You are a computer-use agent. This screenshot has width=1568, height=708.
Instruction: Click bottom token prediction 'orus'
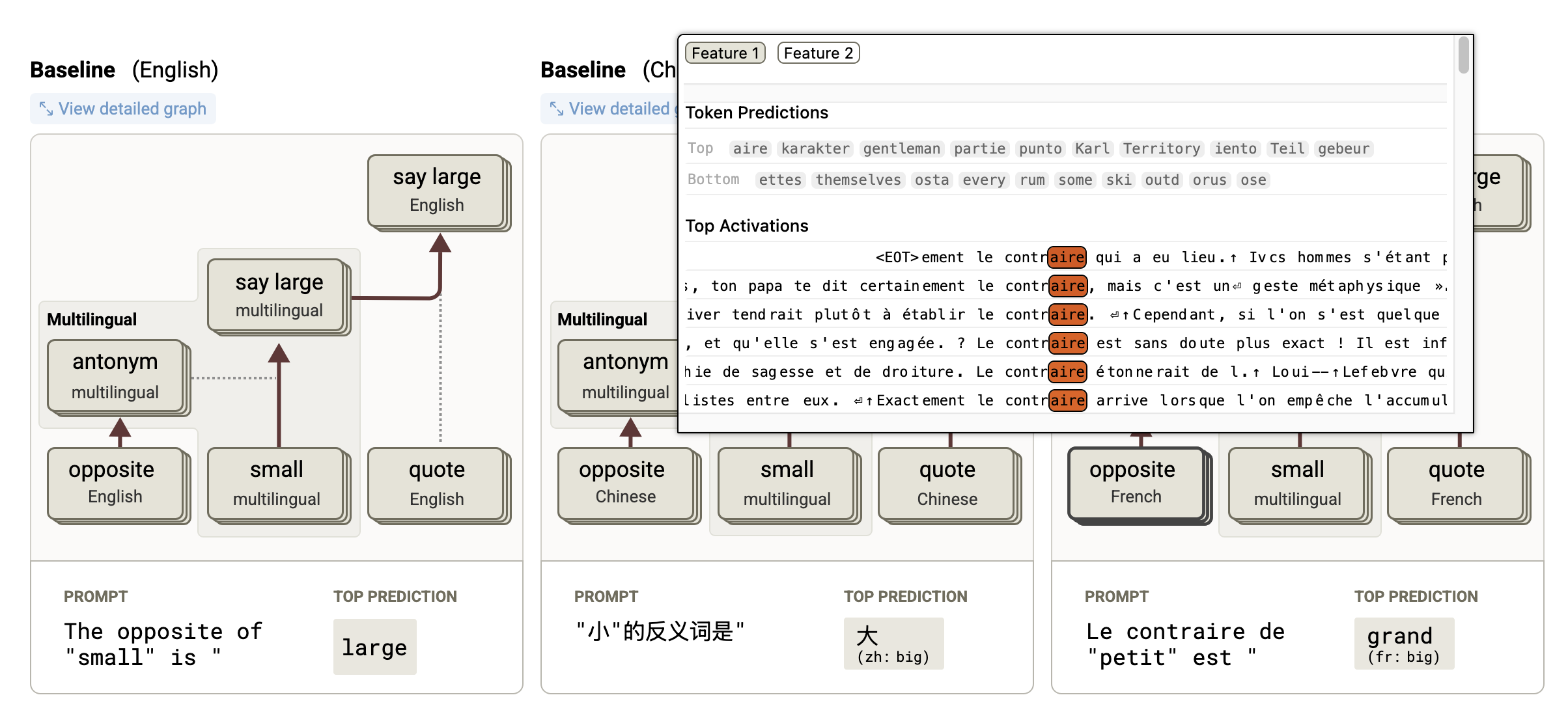click(1210, 180)
